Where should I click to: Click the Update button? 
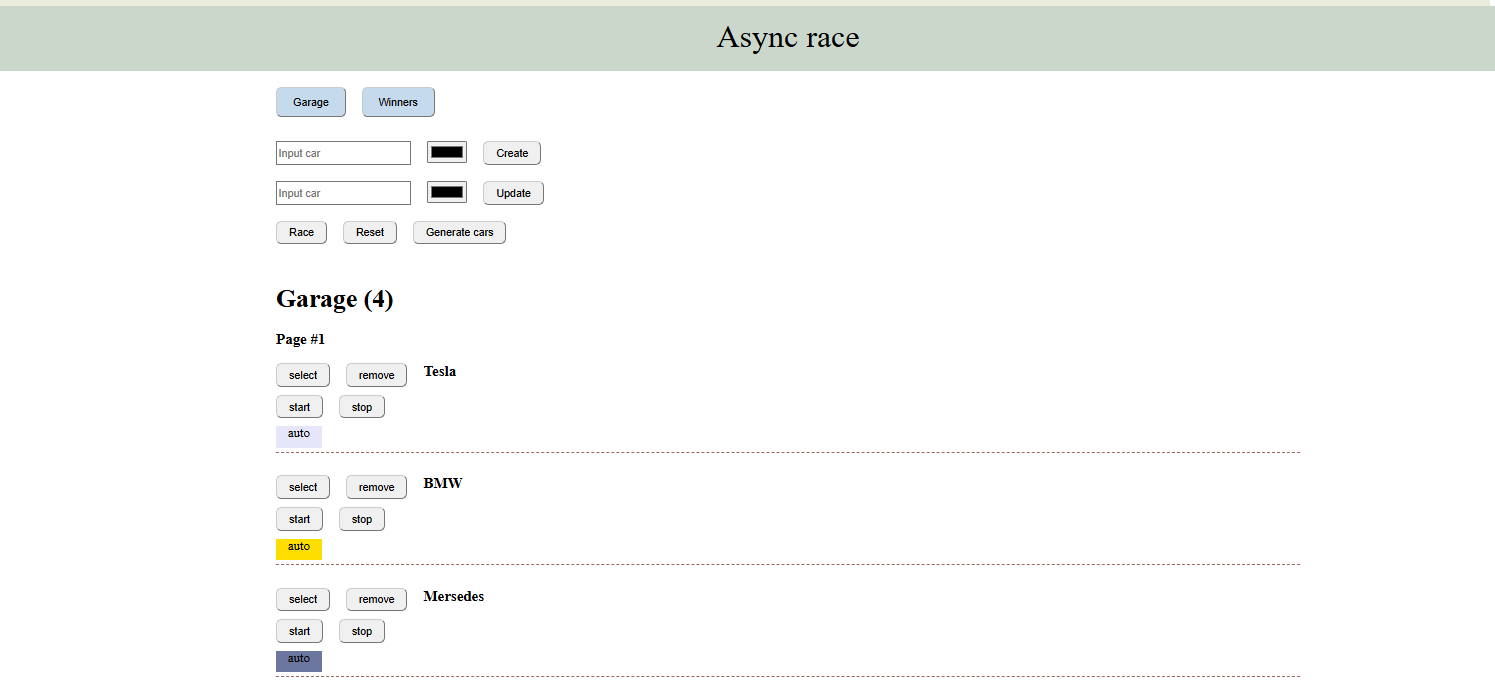pyautogui.click(x=513, y=193)
